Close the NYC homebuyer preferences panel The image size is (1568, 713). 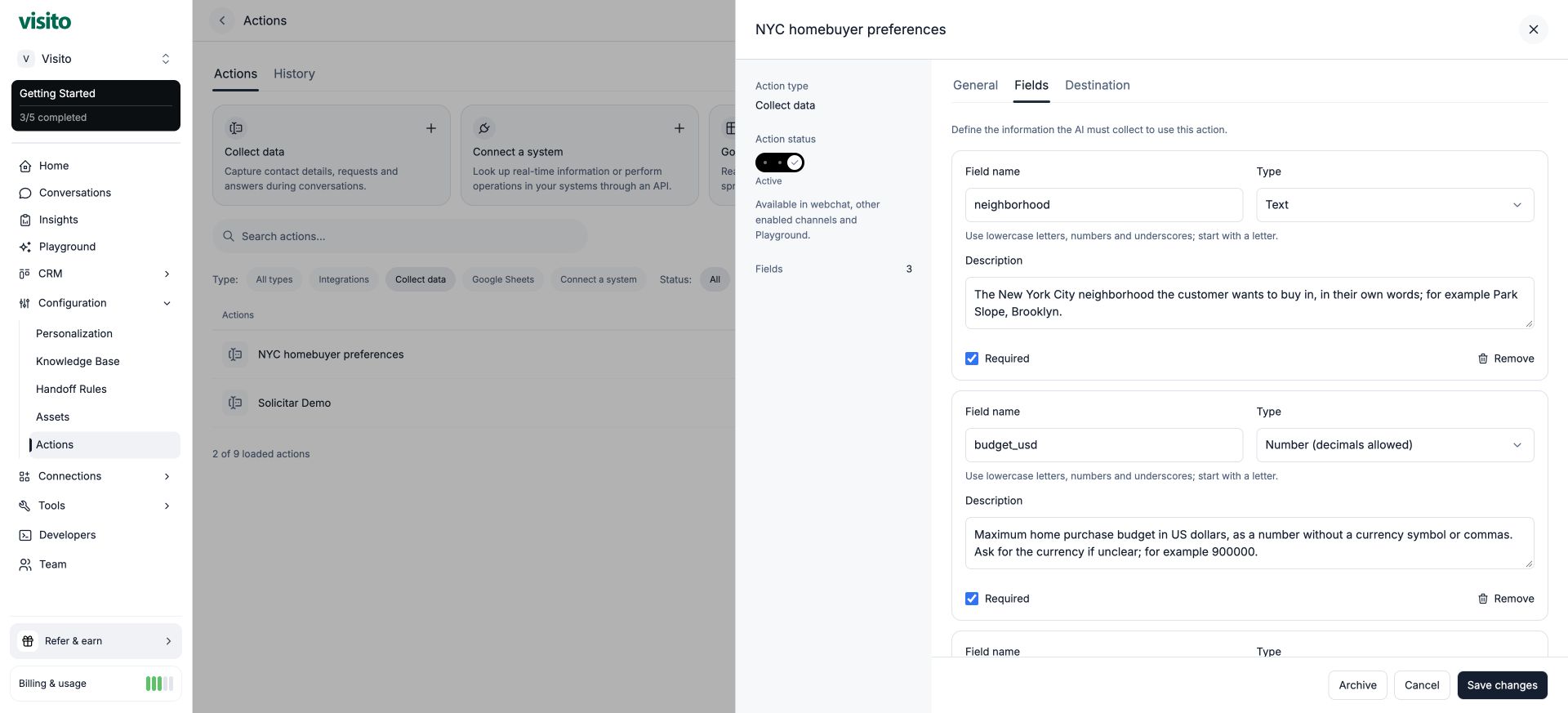[1533, 29]
